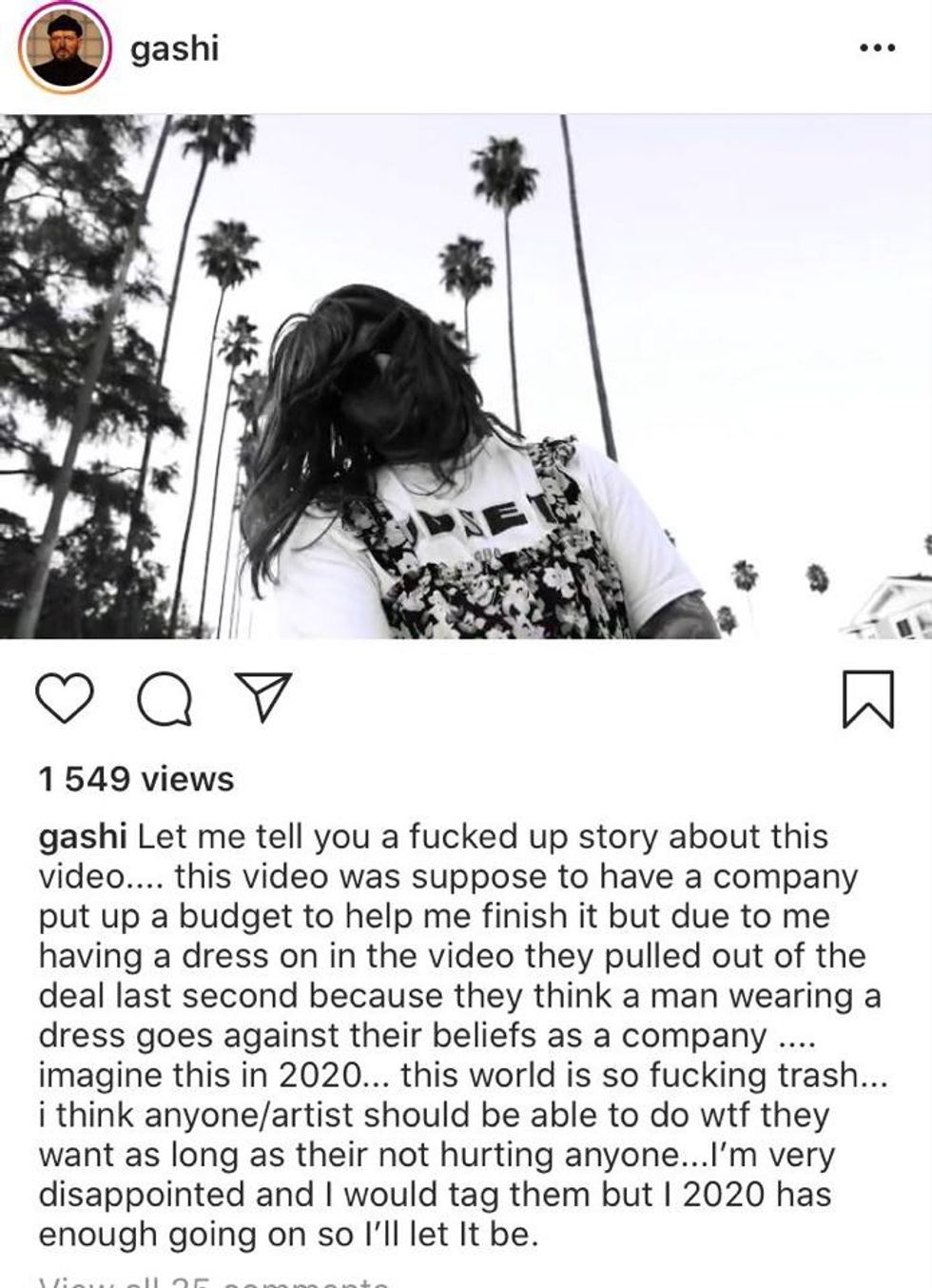
Task: Open the three-dot more options menu
Action: click(876, 48)
